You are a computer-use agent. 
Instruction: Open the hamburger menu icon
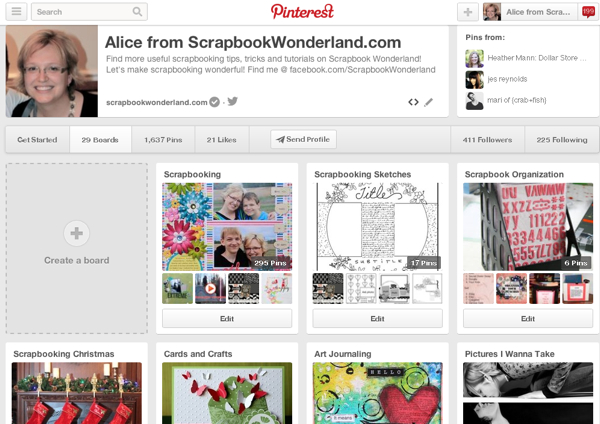16,12
